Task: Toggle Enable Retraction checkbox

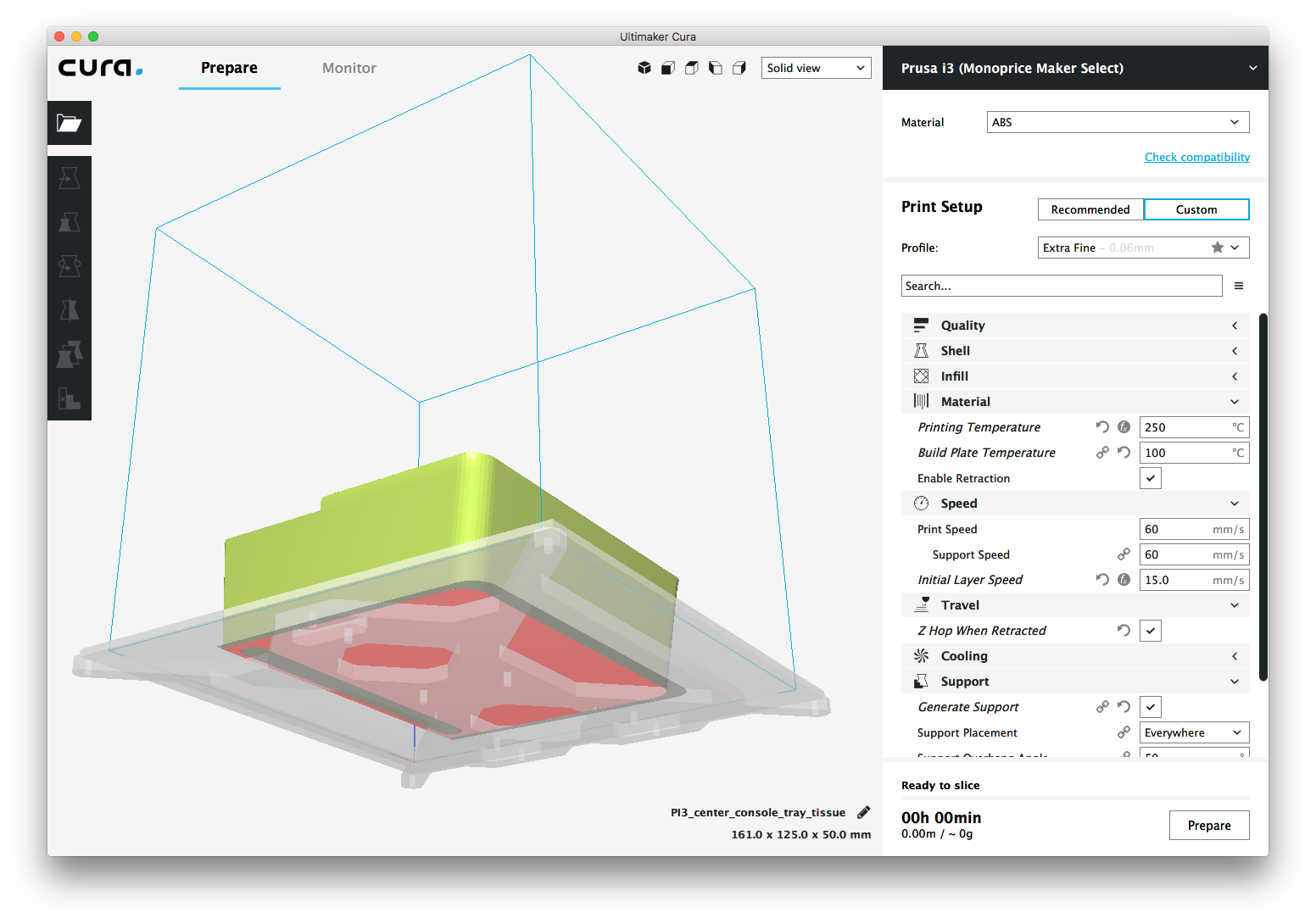Action: (x=1151, y=478)
